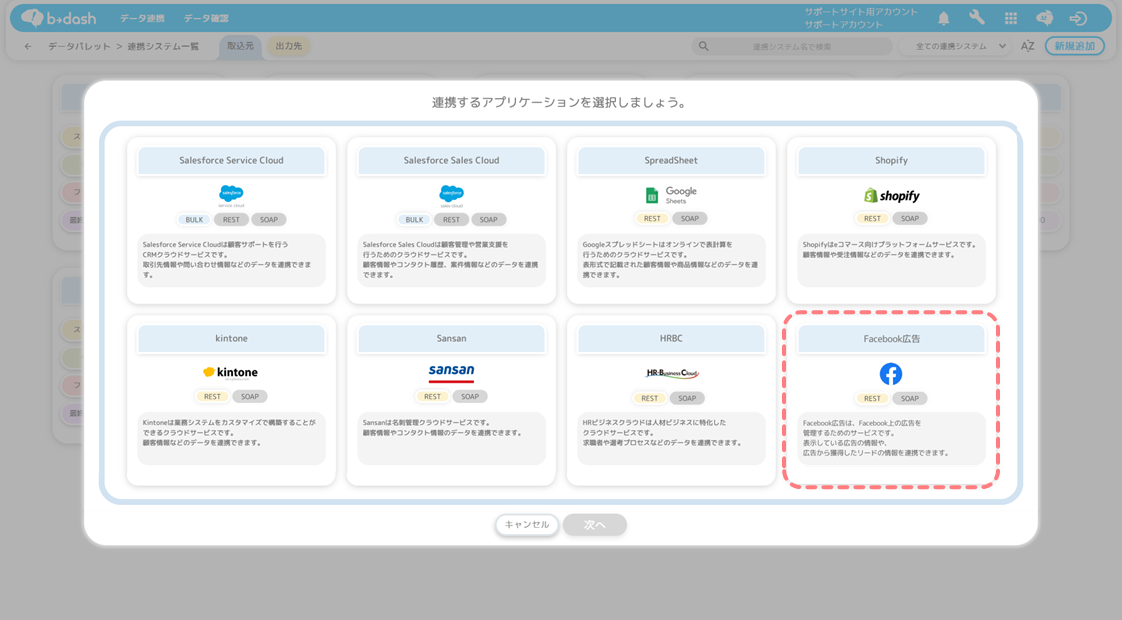
Task: Select REST on Salesforce Service Cloud card
Action: point(231,220)
